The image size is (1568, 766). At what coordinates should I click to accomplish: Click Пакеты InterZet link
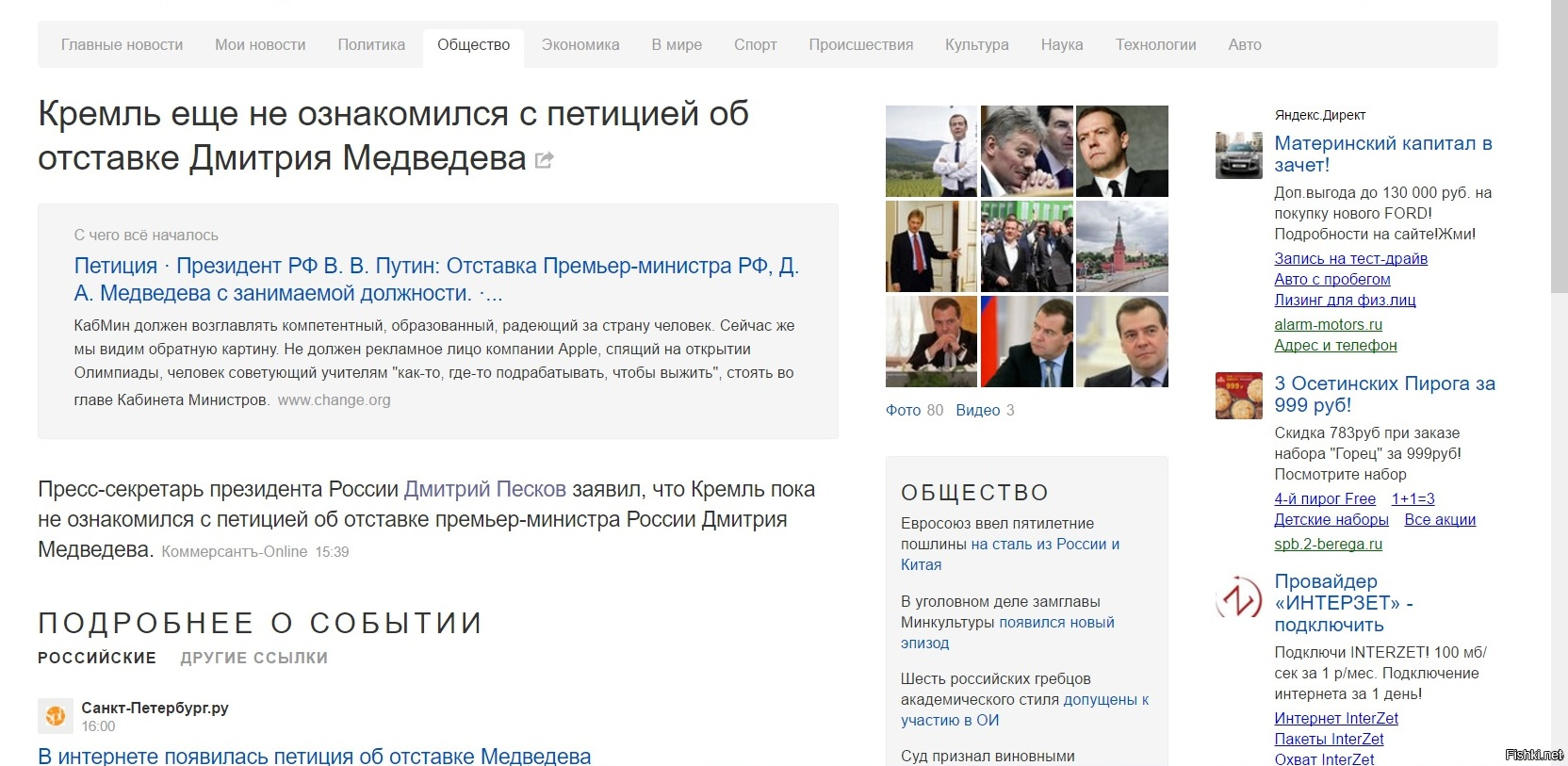(1329, 739)
